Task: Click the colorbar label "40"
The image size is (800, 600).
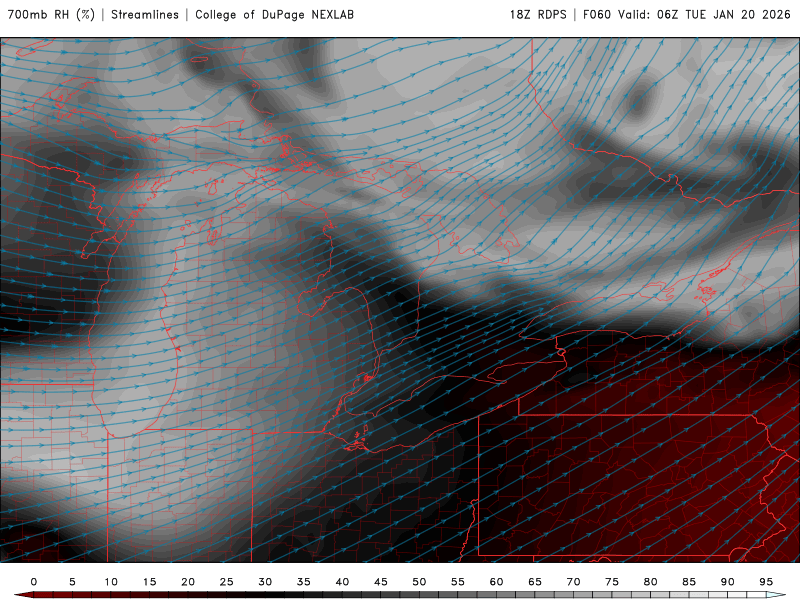Action: point(342,582)
